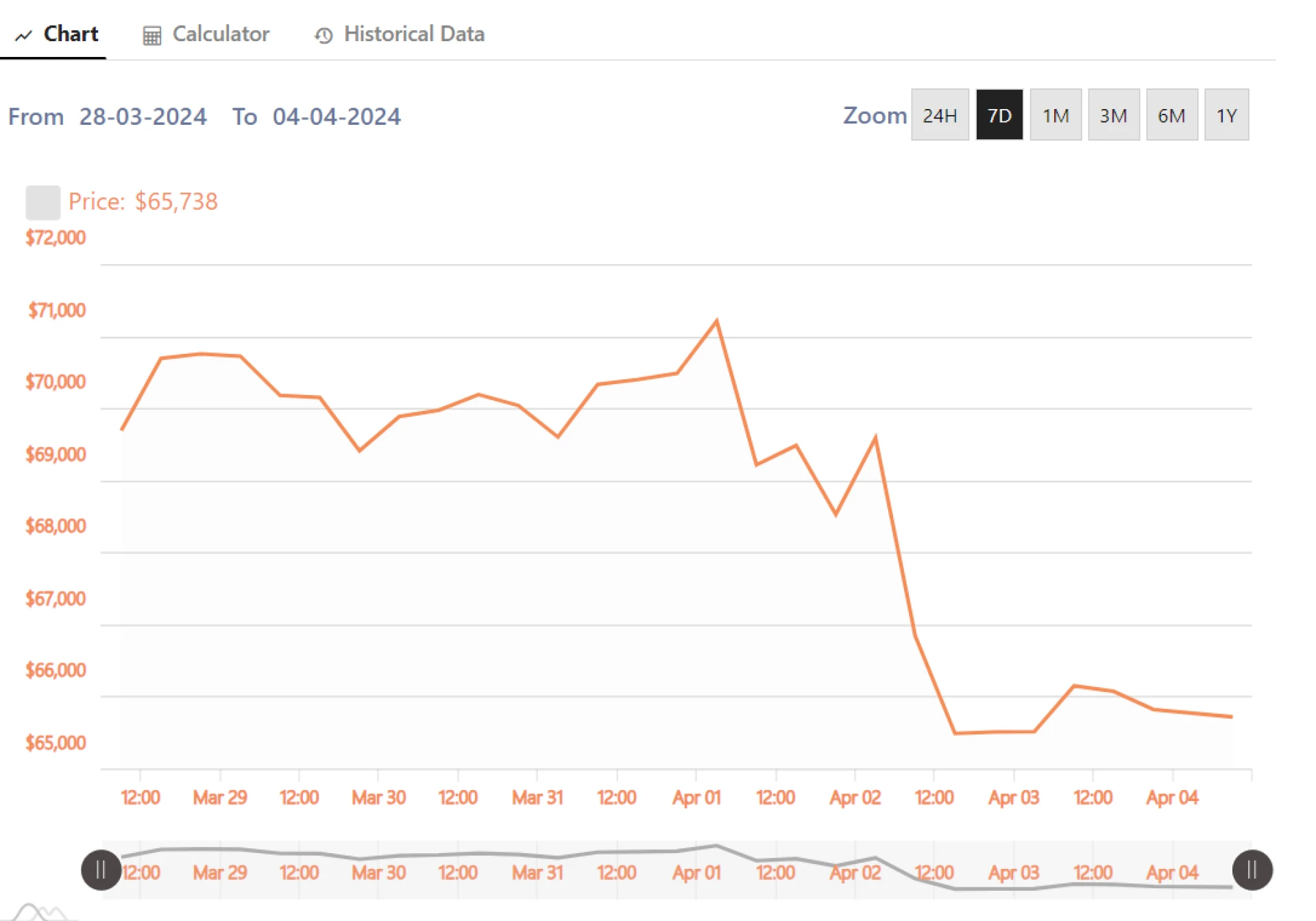Click the right range slider handle

[1252, 870]
